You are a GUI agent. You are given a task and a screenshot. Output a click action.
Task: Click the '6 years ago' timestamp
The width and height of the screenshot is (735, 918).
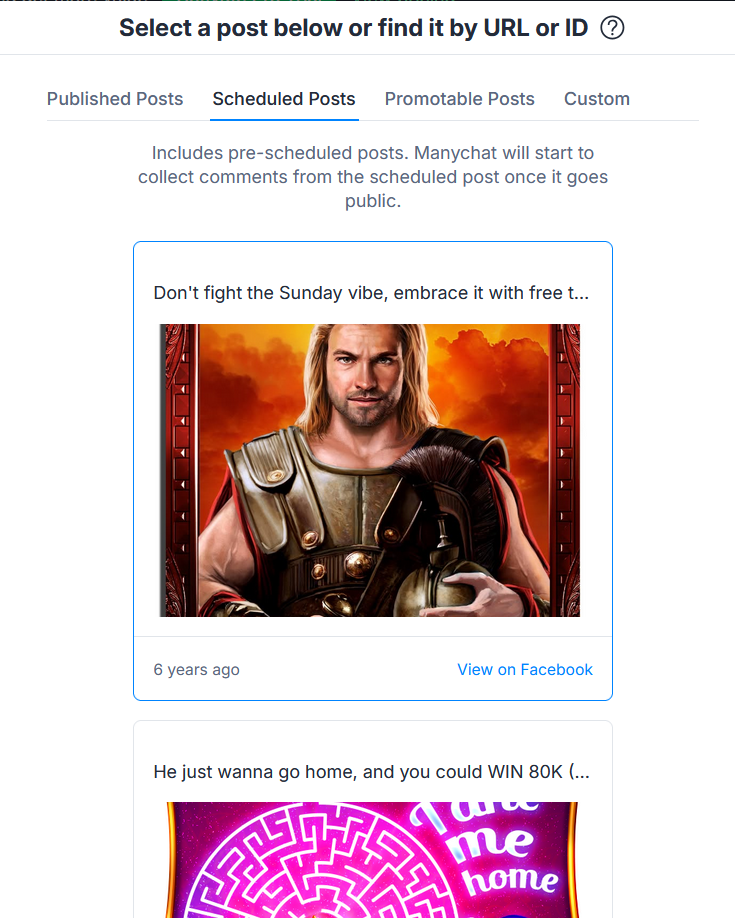click(196, 669)
